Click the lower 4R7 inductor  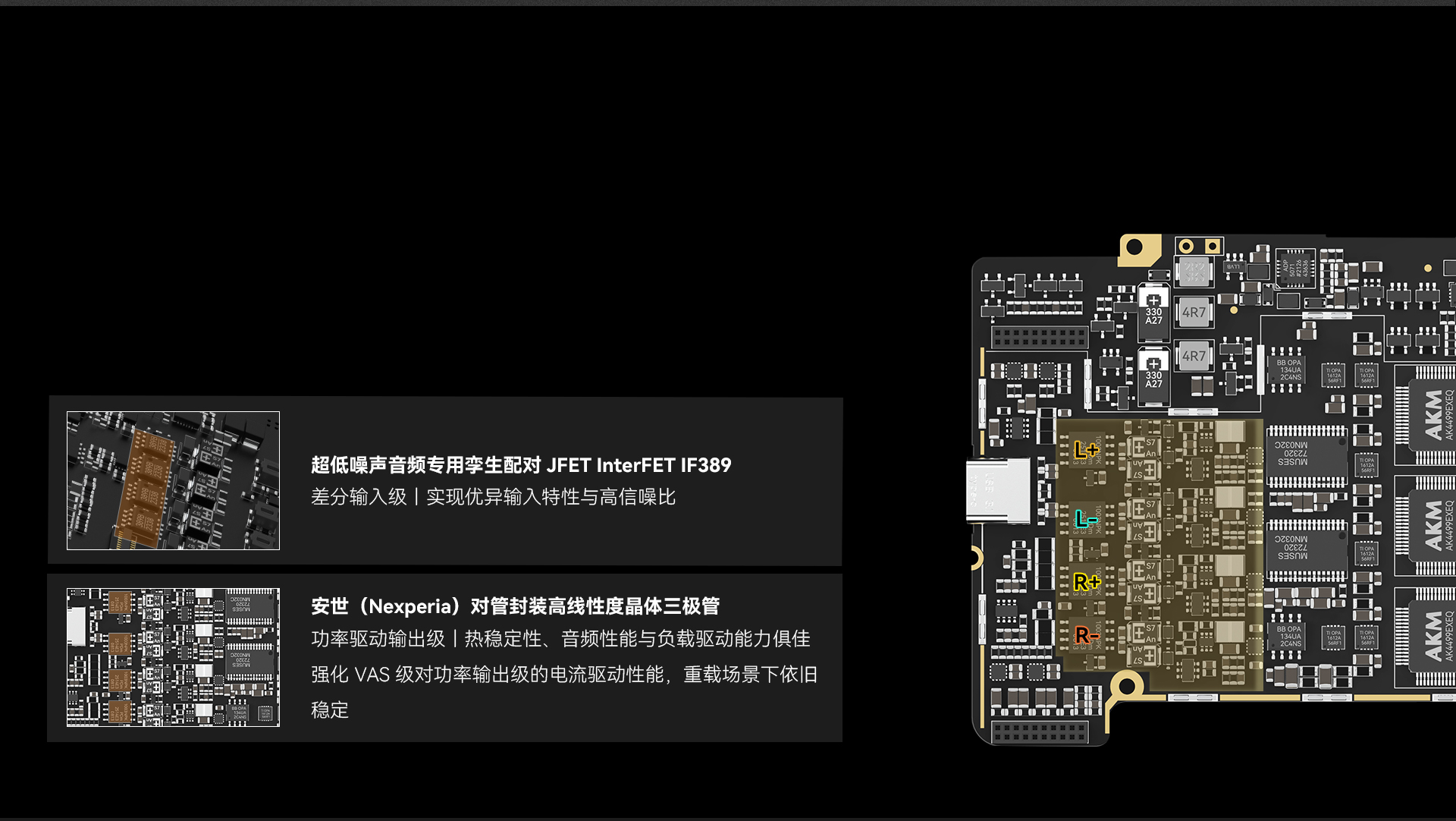pos(1194,356)
